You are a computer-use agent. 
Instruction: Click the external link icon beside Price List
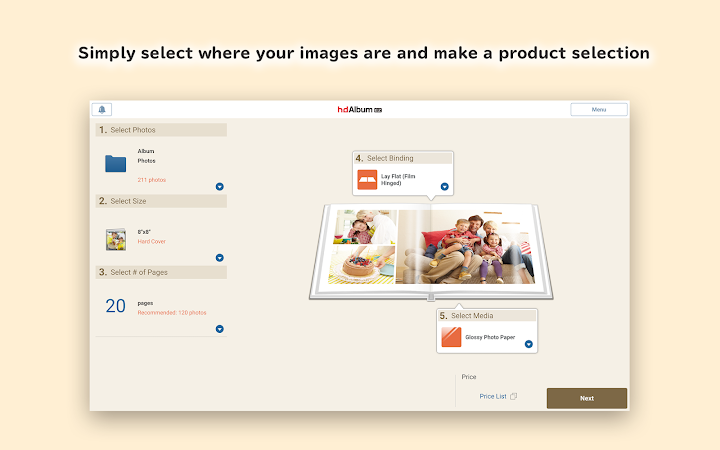513,396
